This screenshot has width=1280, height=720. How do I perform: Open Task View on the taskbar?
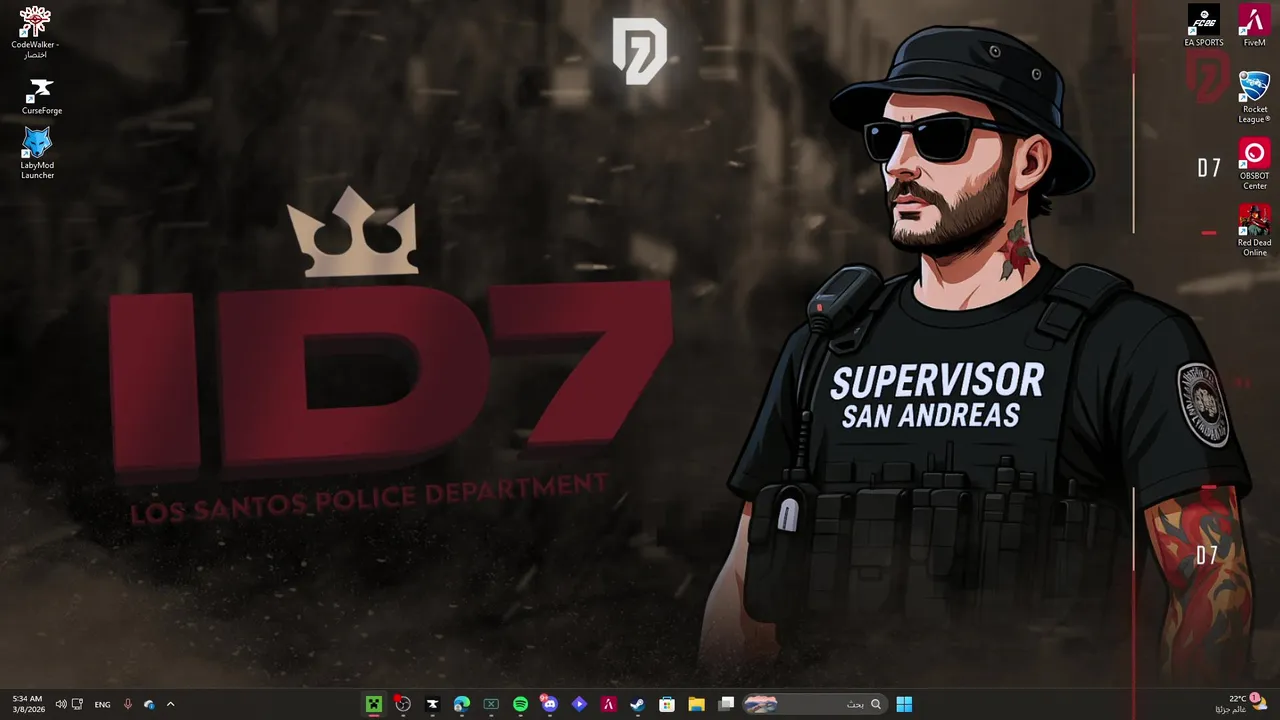[x=726, y=704]
